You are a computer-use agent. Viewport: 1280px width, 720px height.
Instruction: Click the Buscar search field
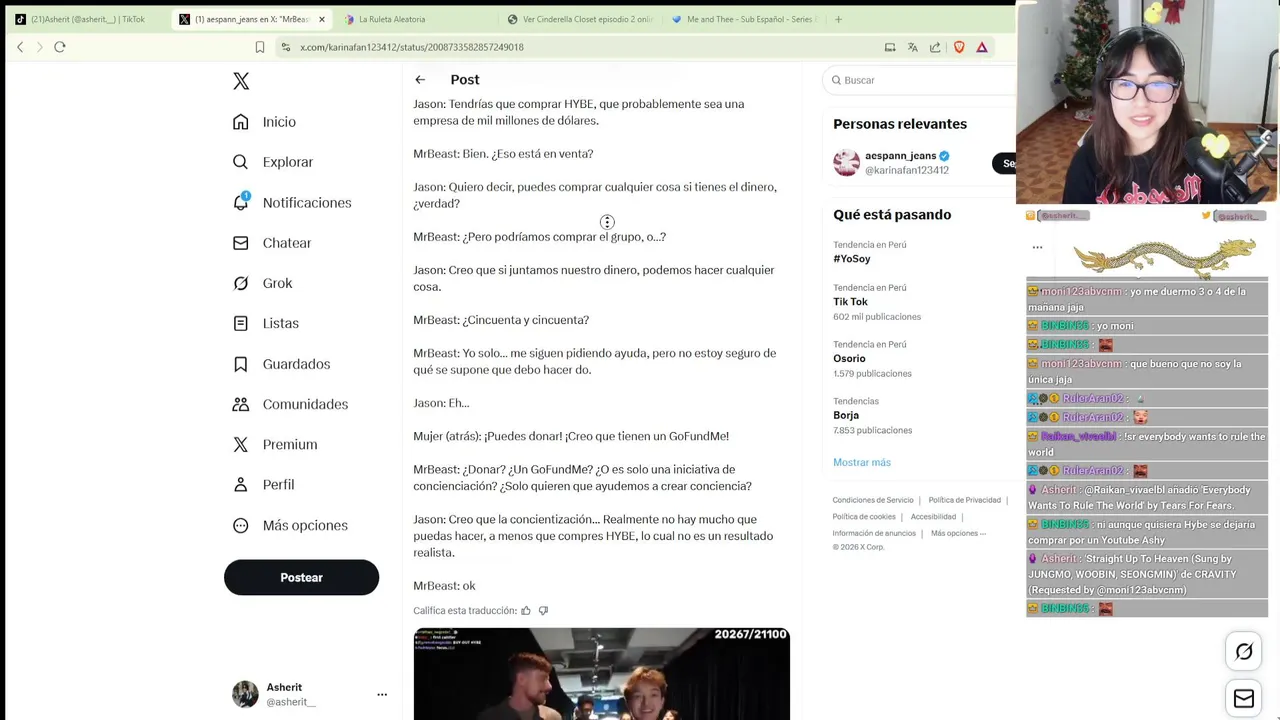pyautogui.click(x=920, y=80)
